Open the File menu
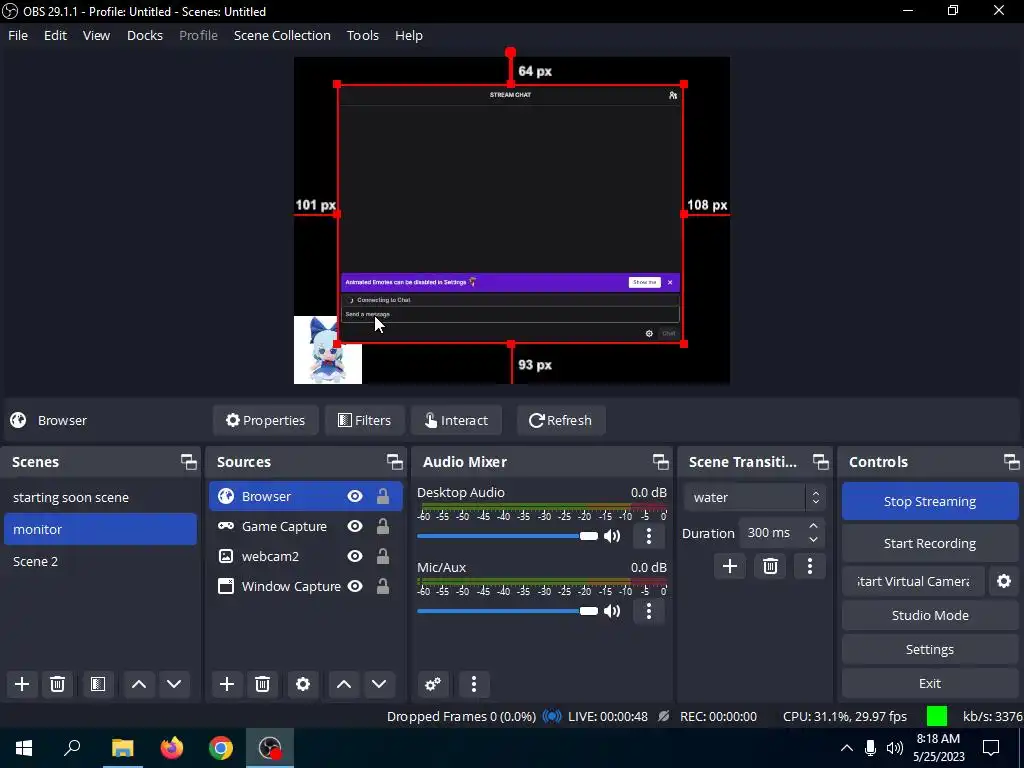The image size is (1024, 768). pos(18,35)
